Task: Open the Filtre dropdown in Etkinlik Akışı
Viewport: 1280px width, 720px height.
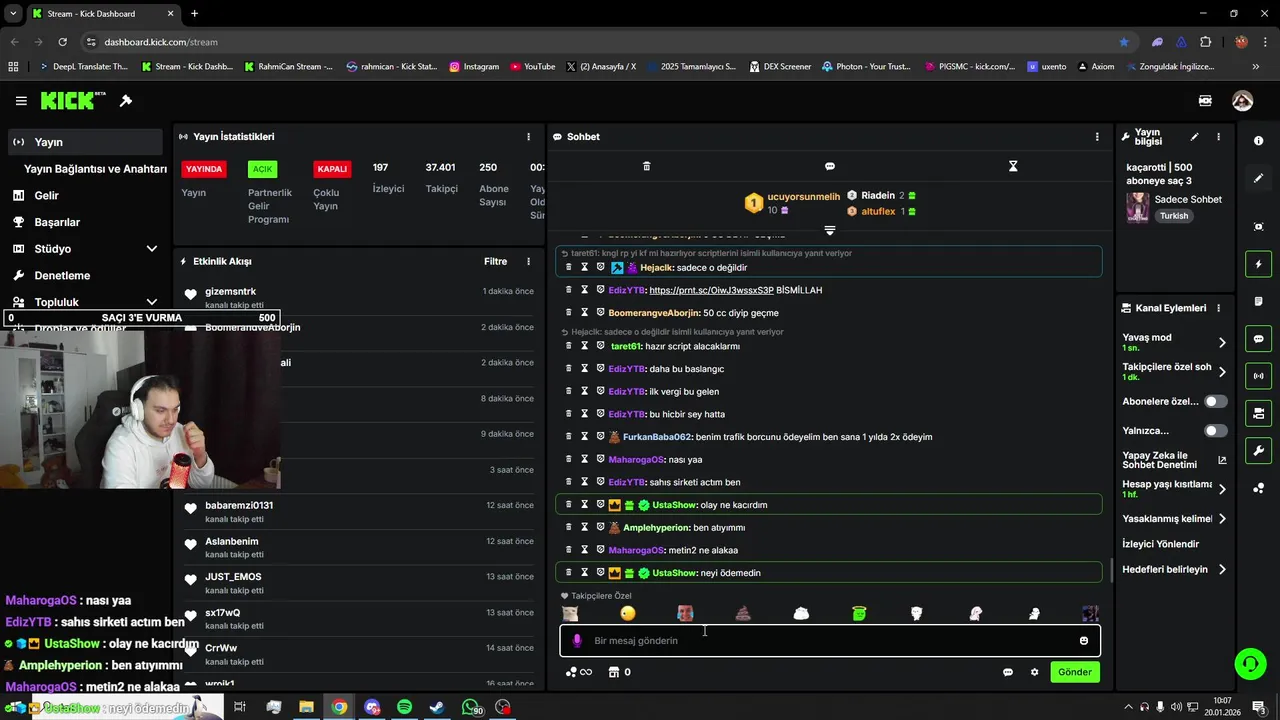Action: 495,262
